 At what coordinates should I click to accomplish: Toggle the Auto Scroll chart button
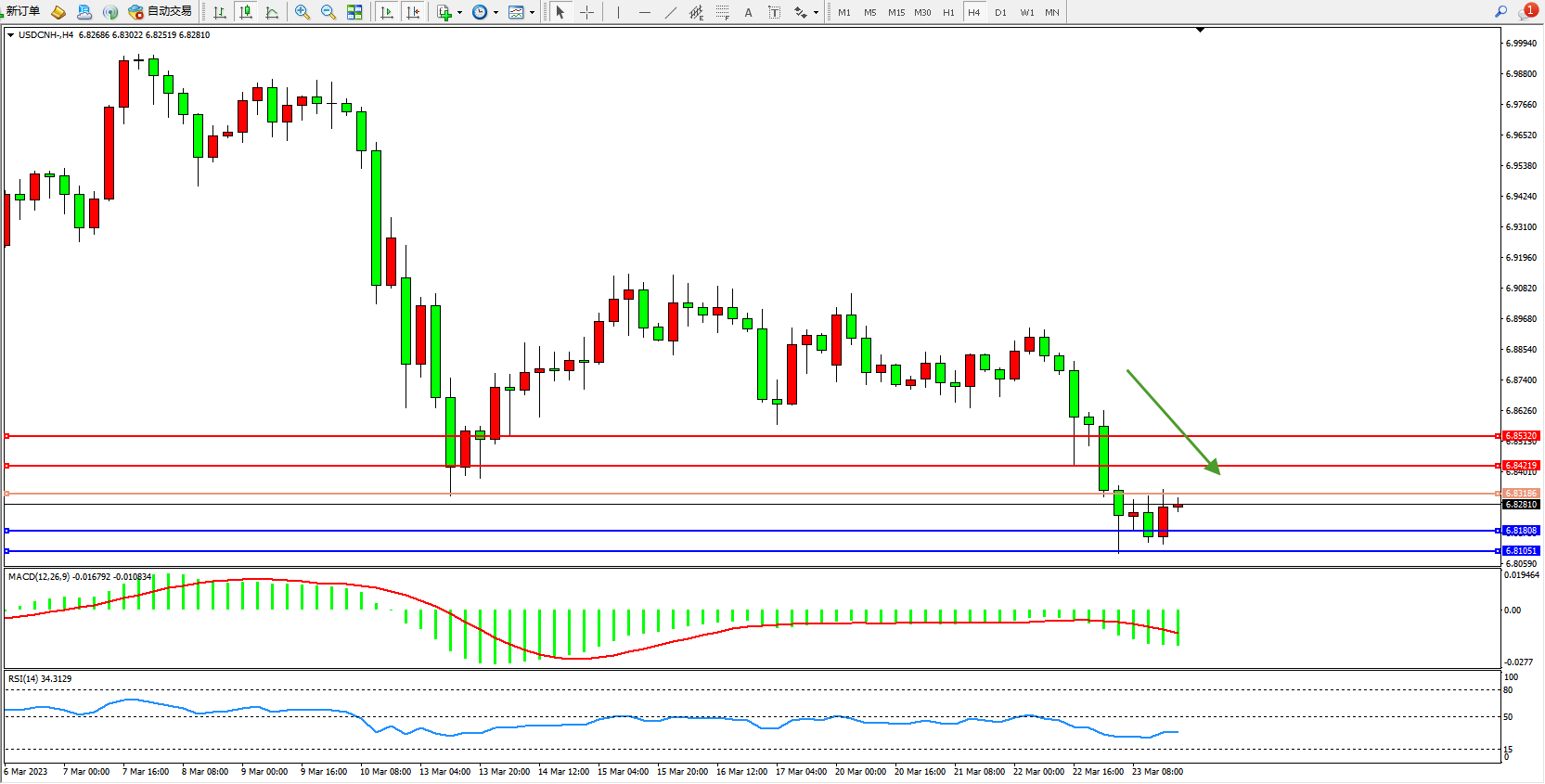point(387,12)
